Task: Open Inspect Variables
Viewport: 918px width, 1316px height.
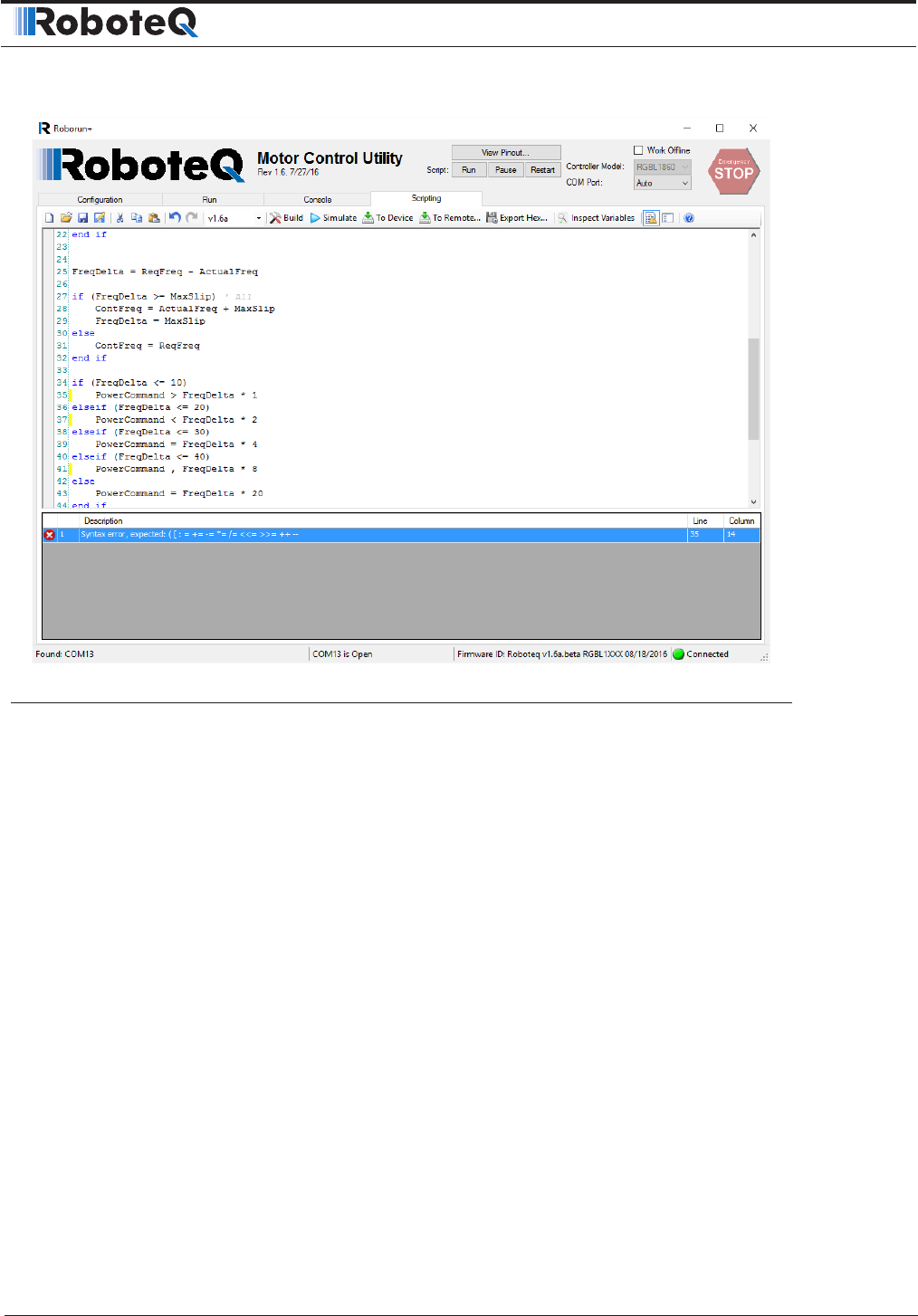Action: [596, 218]
